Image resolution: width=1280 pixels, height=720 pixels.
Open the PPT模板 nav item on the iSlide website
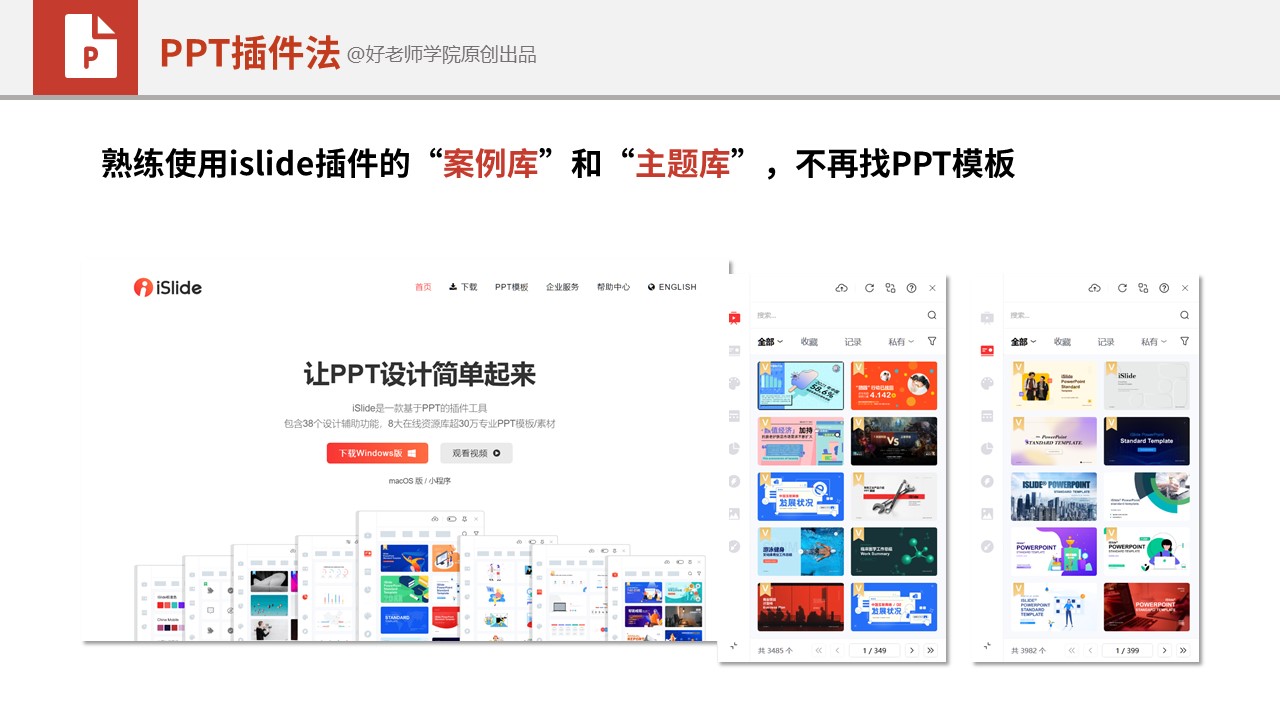pos(511,287)
